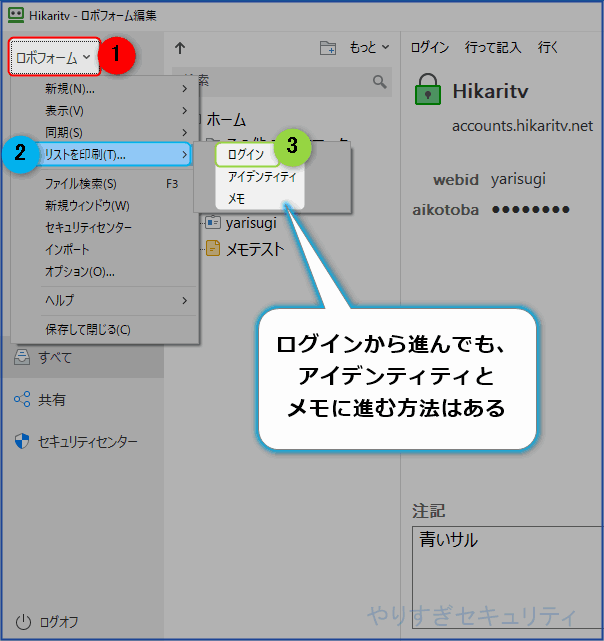Click the aikotoba masked password field
This screenshot has height=641, width=604.
(x=531, y=210)
